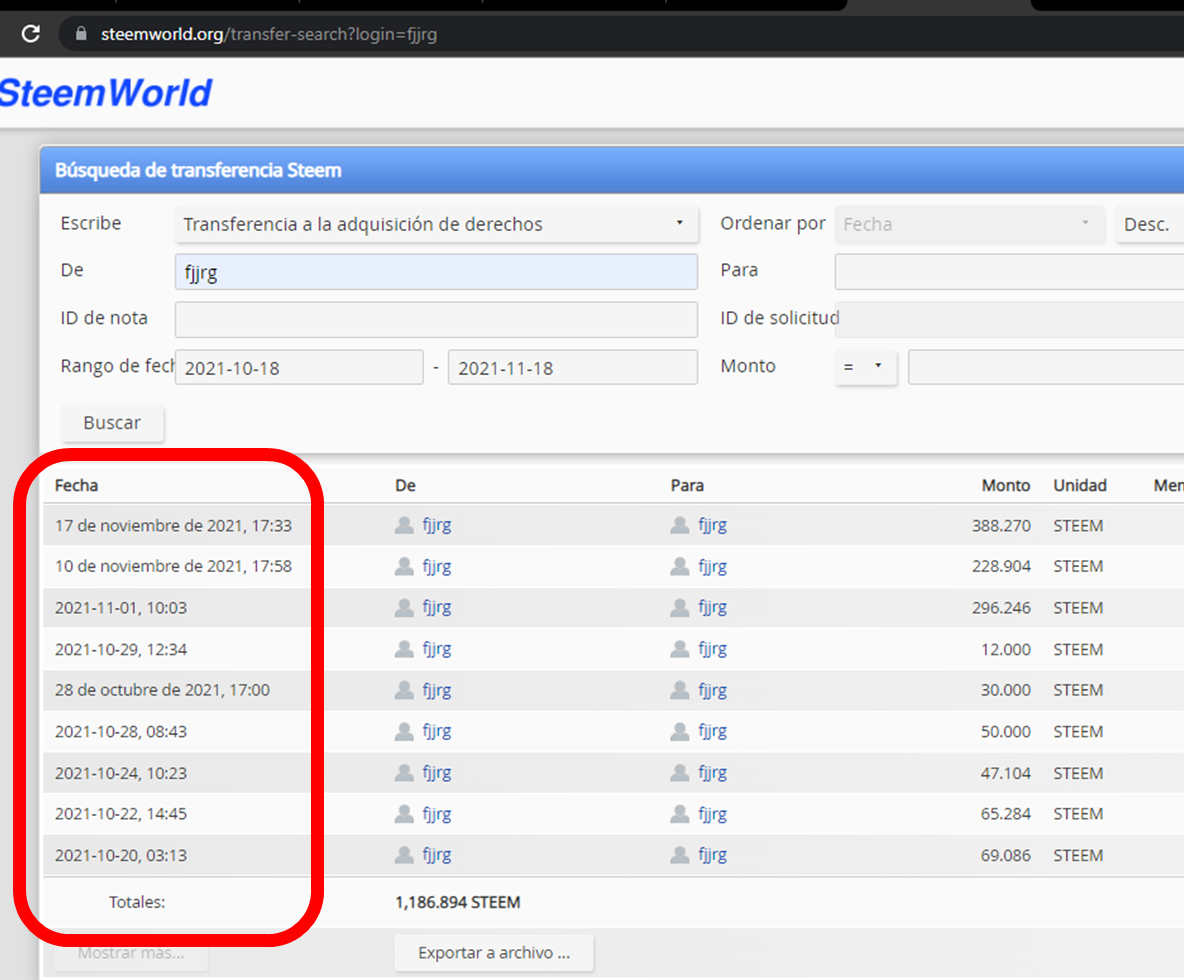This screenshot has width=1184, height=980.
Task: Click recipient avatar icon in 388.270 row
Action: [x=680, y=525]
